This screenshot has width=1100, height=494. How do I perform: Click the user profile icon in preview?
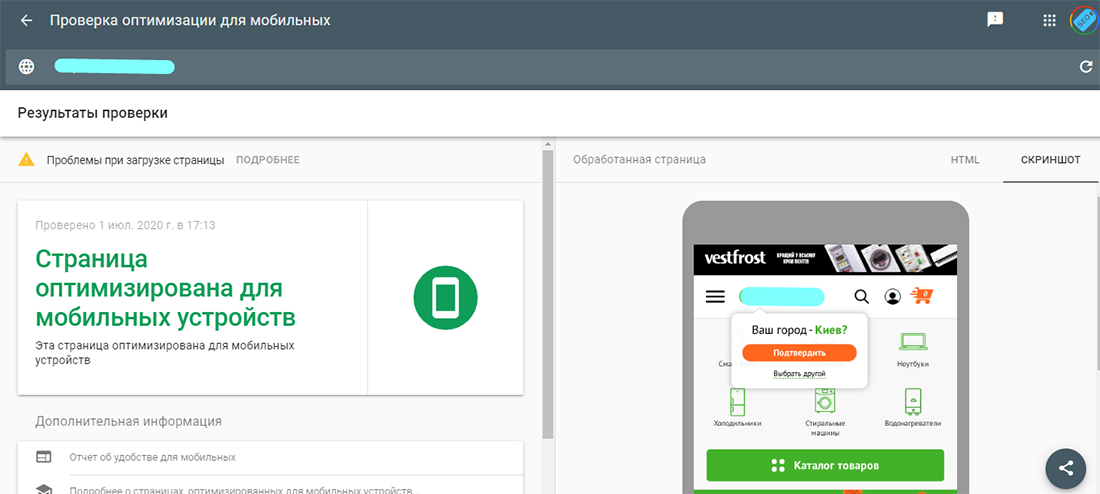(x=892, y=297)
